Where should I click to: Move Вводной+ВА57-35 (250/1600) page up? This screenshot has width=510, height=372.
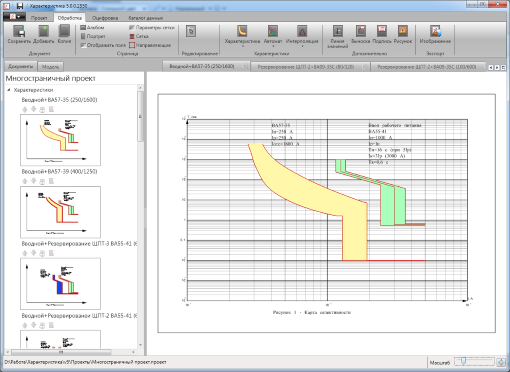(25, 109)
